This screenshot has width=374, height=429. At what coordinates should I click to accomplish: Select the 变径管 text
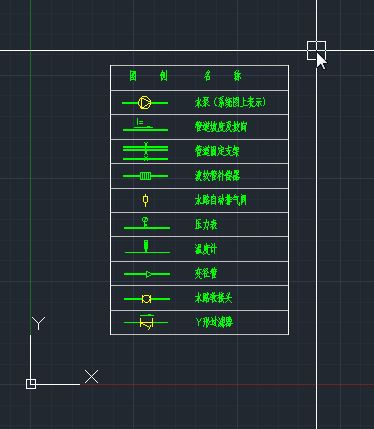point(206,273)
